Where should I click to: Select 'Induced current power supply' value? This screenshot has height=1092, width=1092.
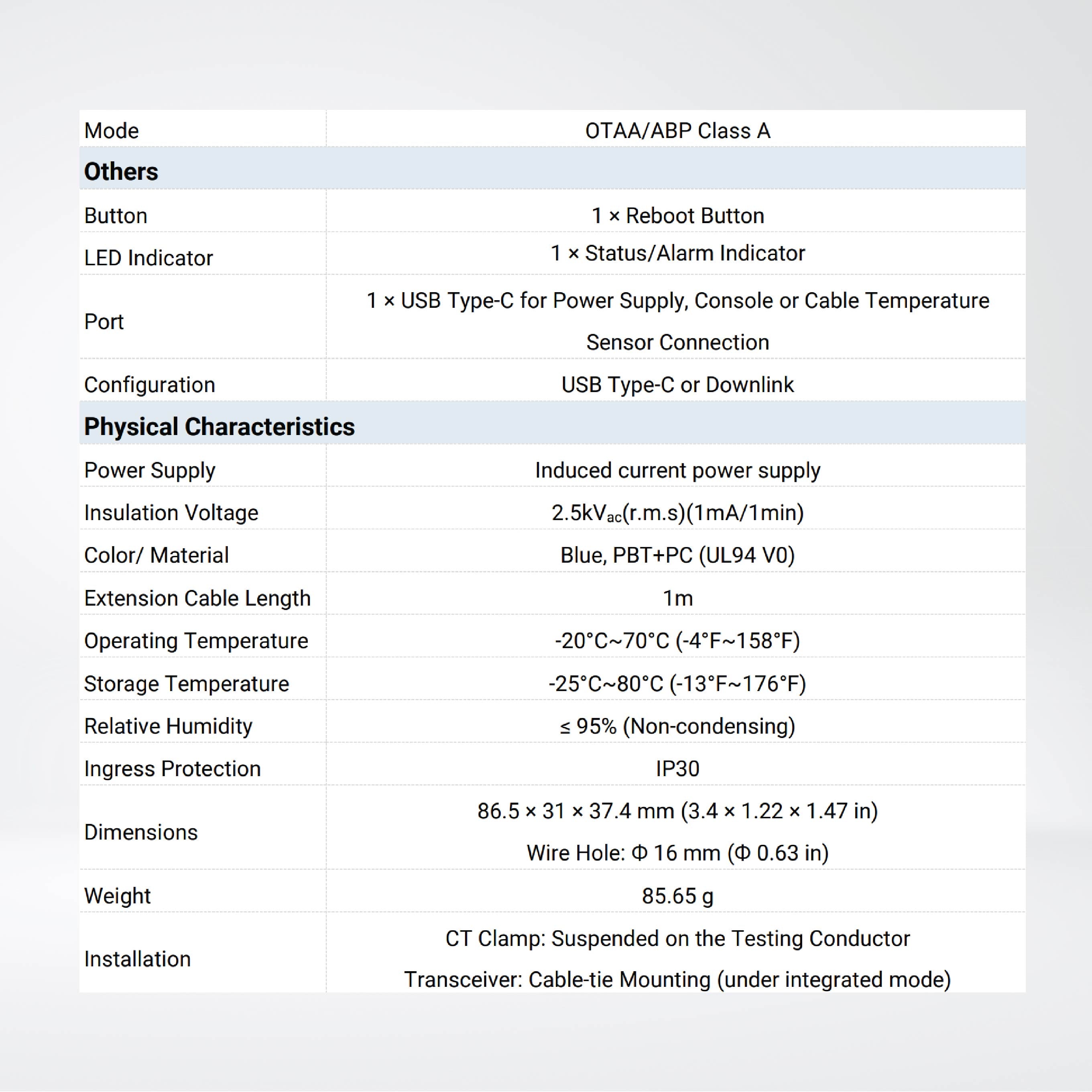(x=677, y=471)
